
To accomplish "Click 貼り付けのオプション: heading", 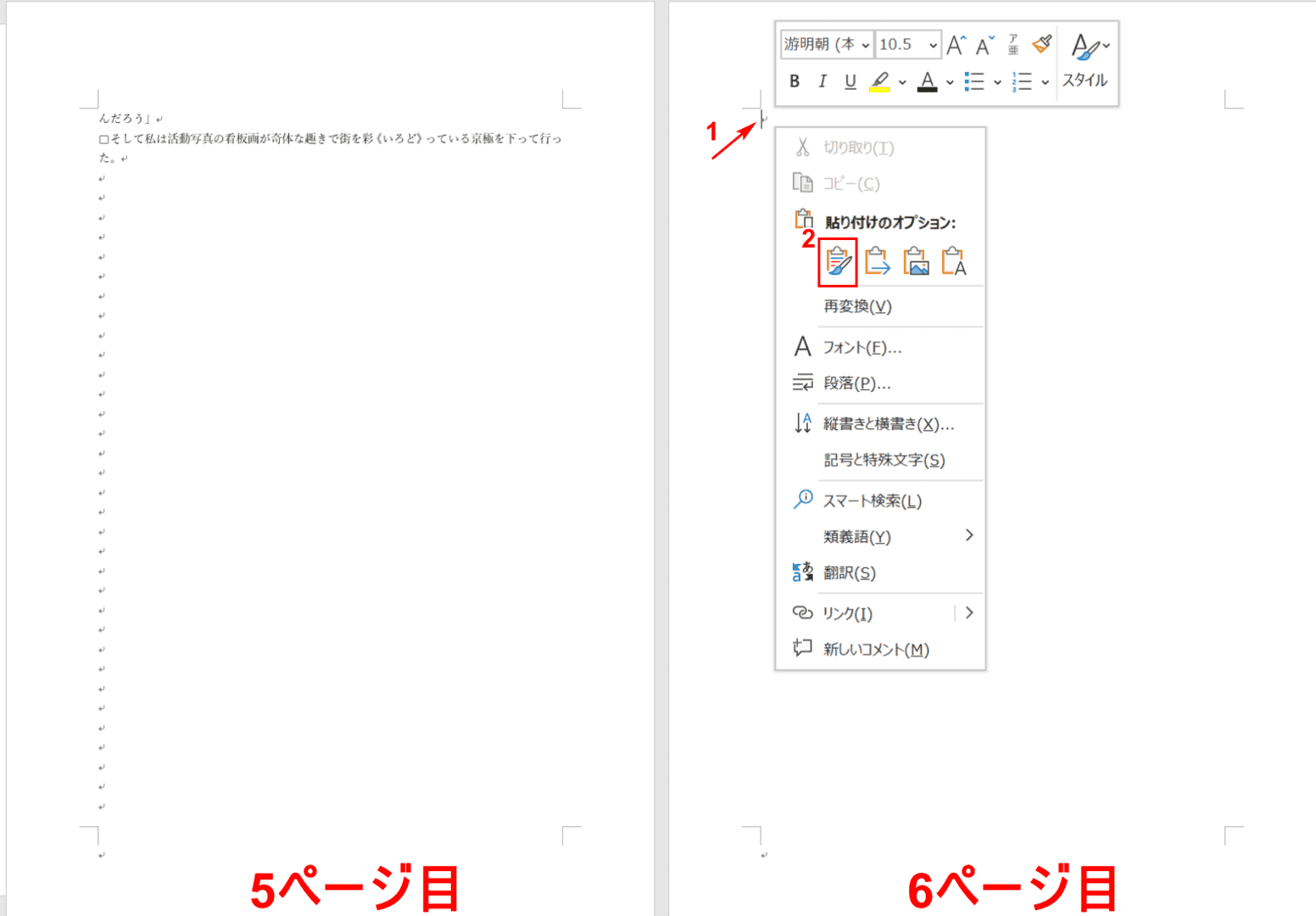I will pos(890,222).
